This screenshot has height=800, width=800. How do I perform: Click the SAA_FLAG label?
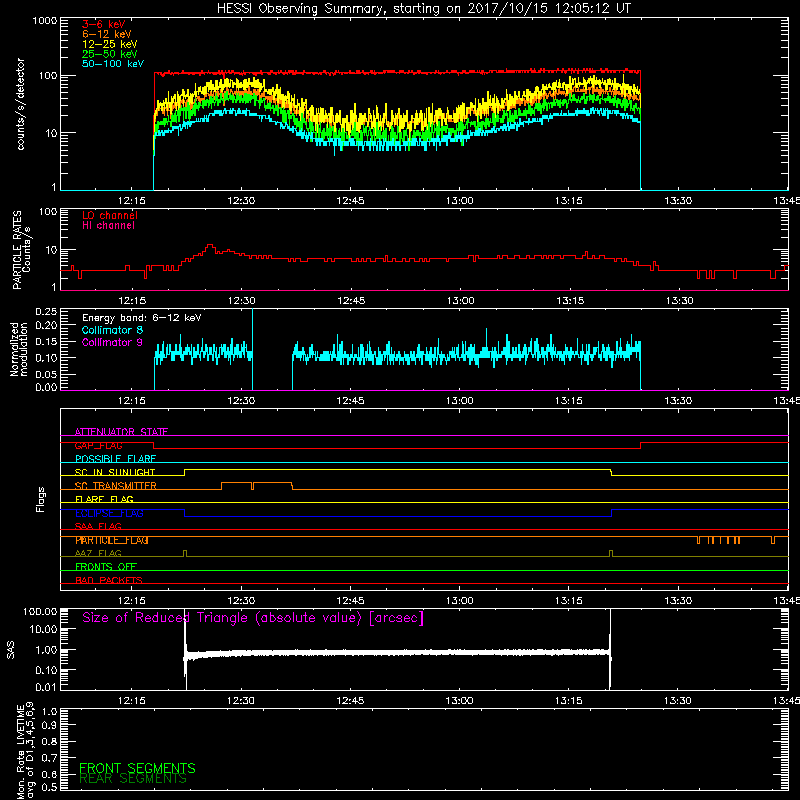click(98, 526)
